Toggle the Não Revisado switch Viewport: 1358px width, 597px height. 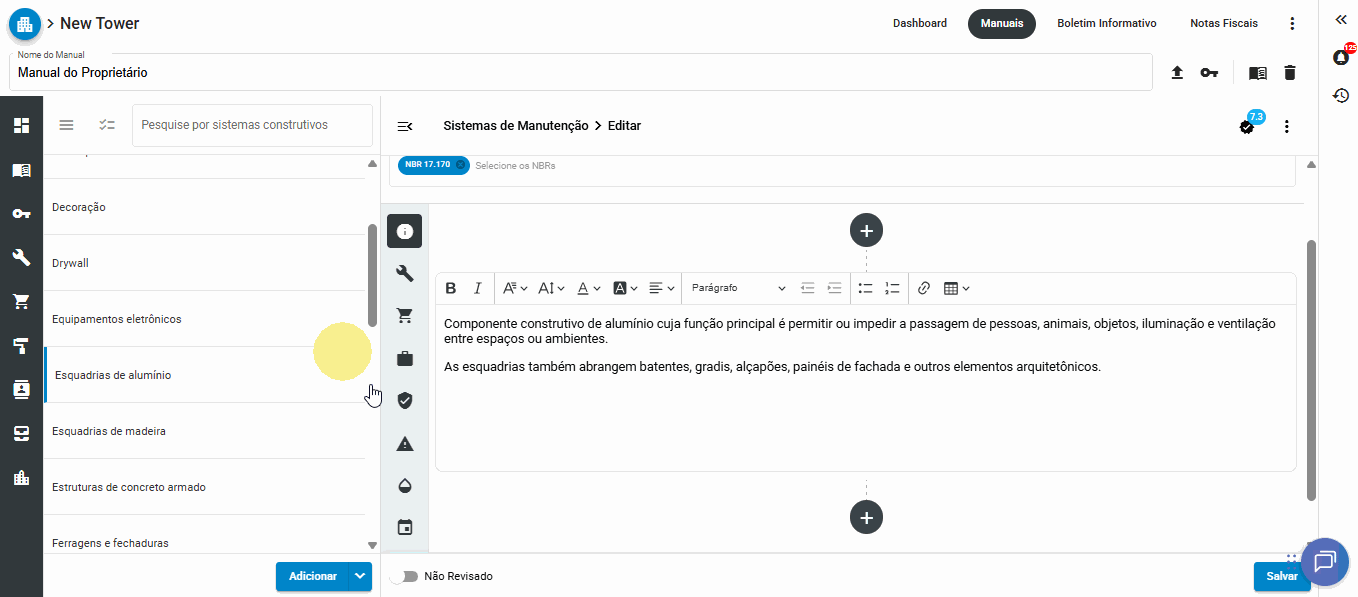click(x=403, y=576)
